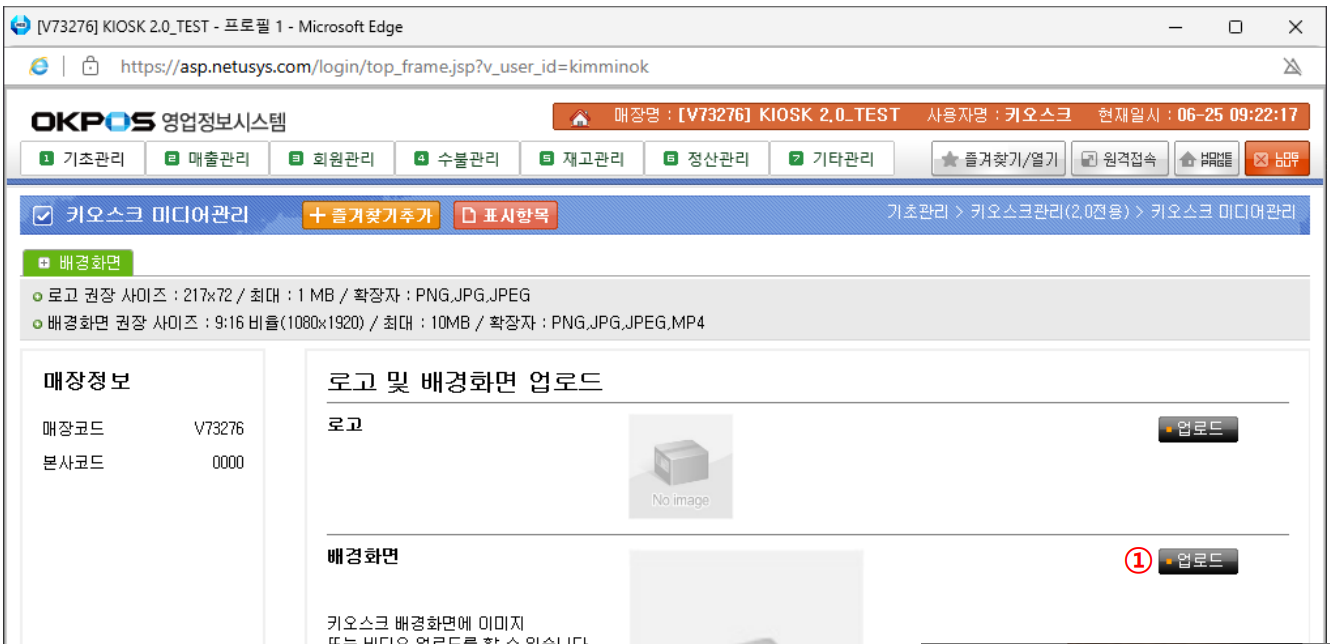Click the 즐겨찾기추가 button

[371, 215]
